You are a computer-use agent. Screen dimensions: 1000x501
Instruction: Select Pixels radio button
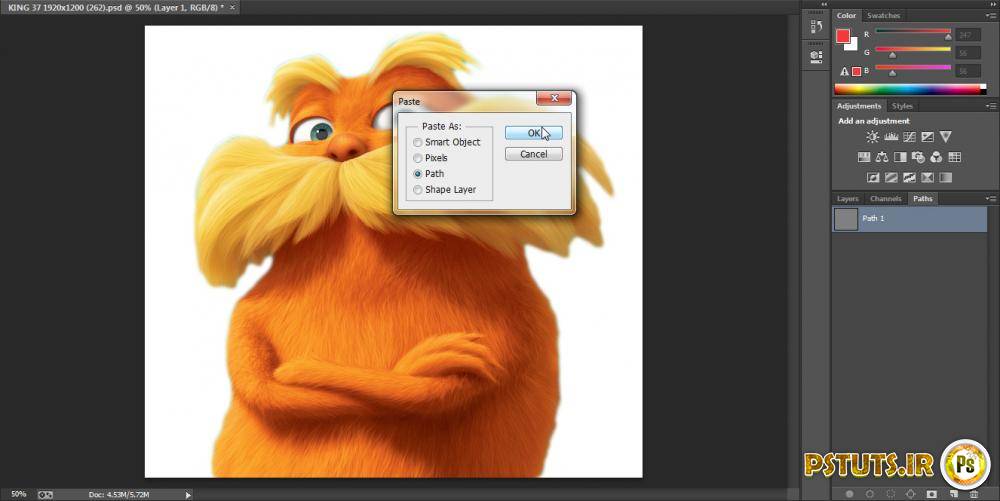coord(418,158)
